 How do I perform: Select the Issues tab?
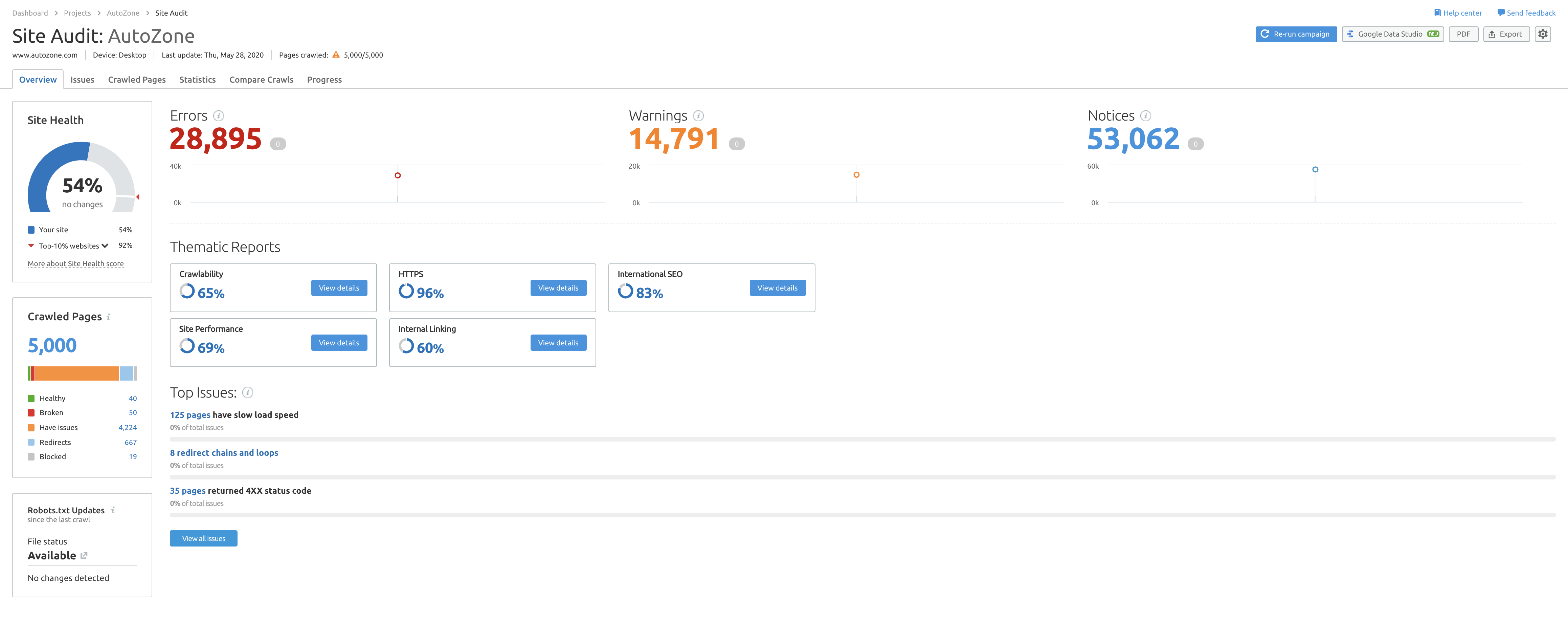(x=82, y=79)
